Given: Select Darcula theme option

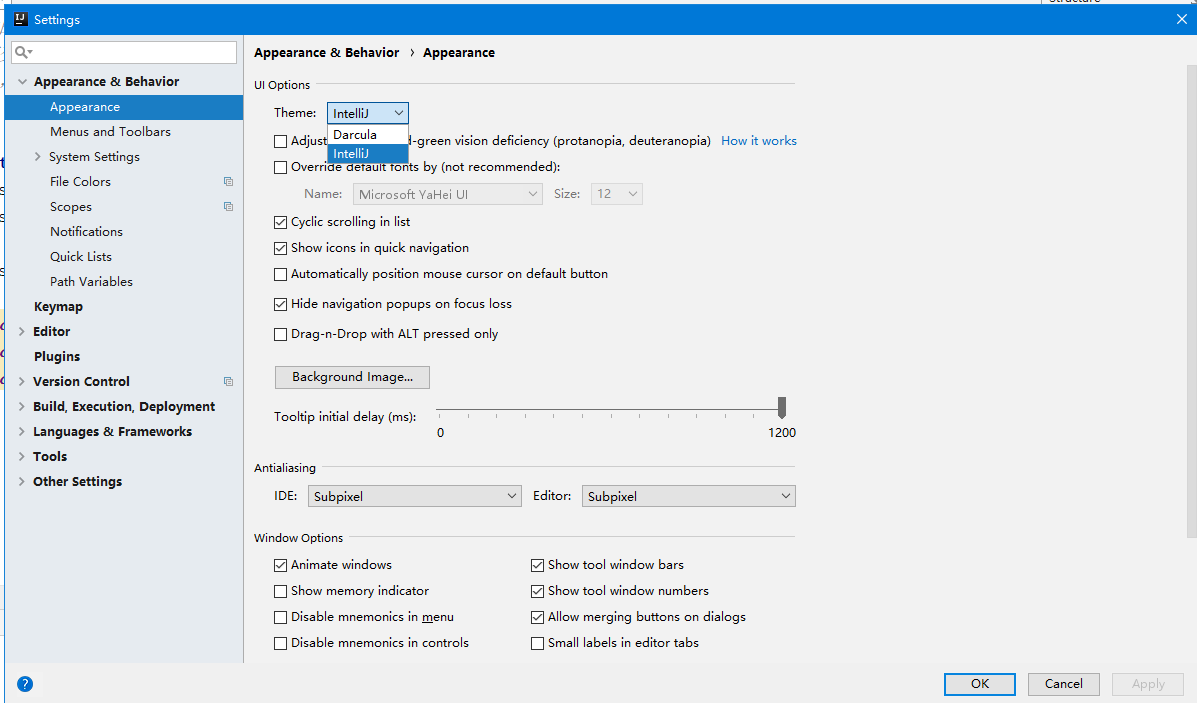Looking at the screenshot, I should point(368,134).
